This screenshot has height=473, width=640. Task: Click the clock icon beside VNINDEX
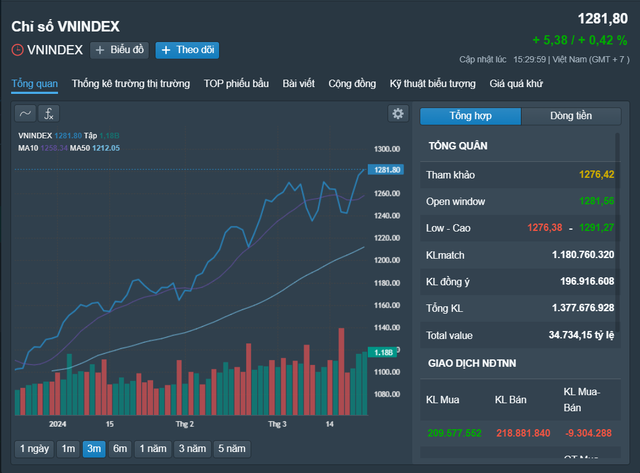tap(18, 50)
